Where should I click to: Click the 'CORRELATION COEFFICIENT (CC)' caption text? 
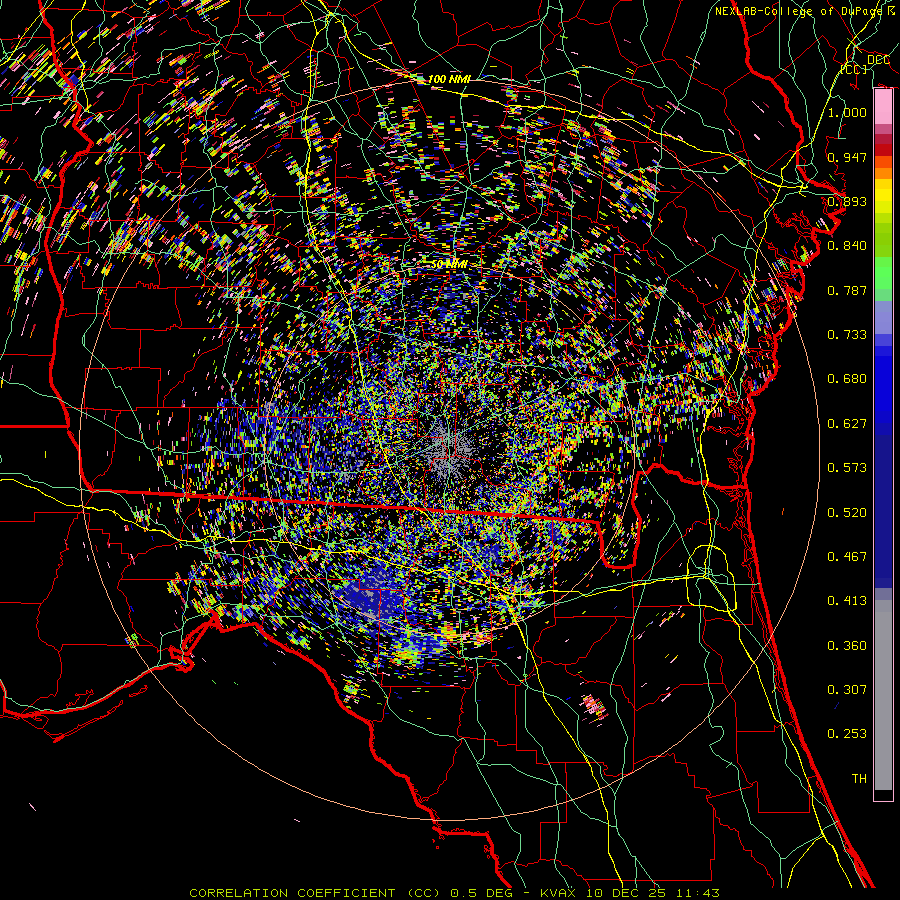click(315, 893)
